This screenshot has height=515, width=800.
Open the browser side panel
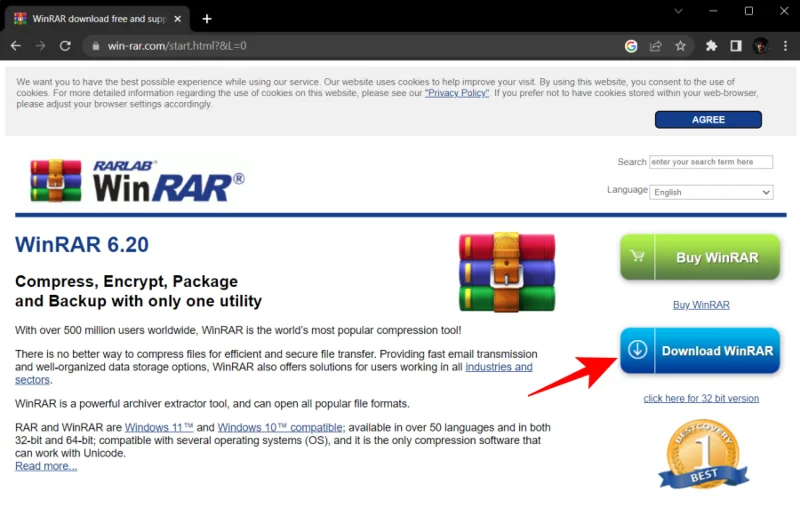[736, 46]
